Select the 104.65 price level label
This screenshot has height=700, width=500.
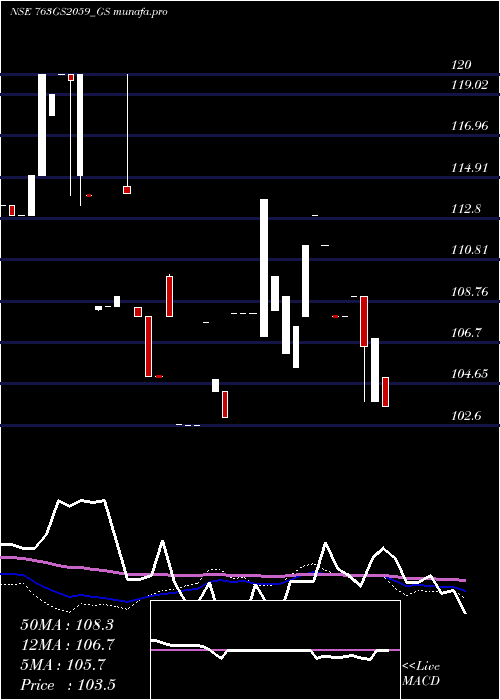click(x=469, y=374)
